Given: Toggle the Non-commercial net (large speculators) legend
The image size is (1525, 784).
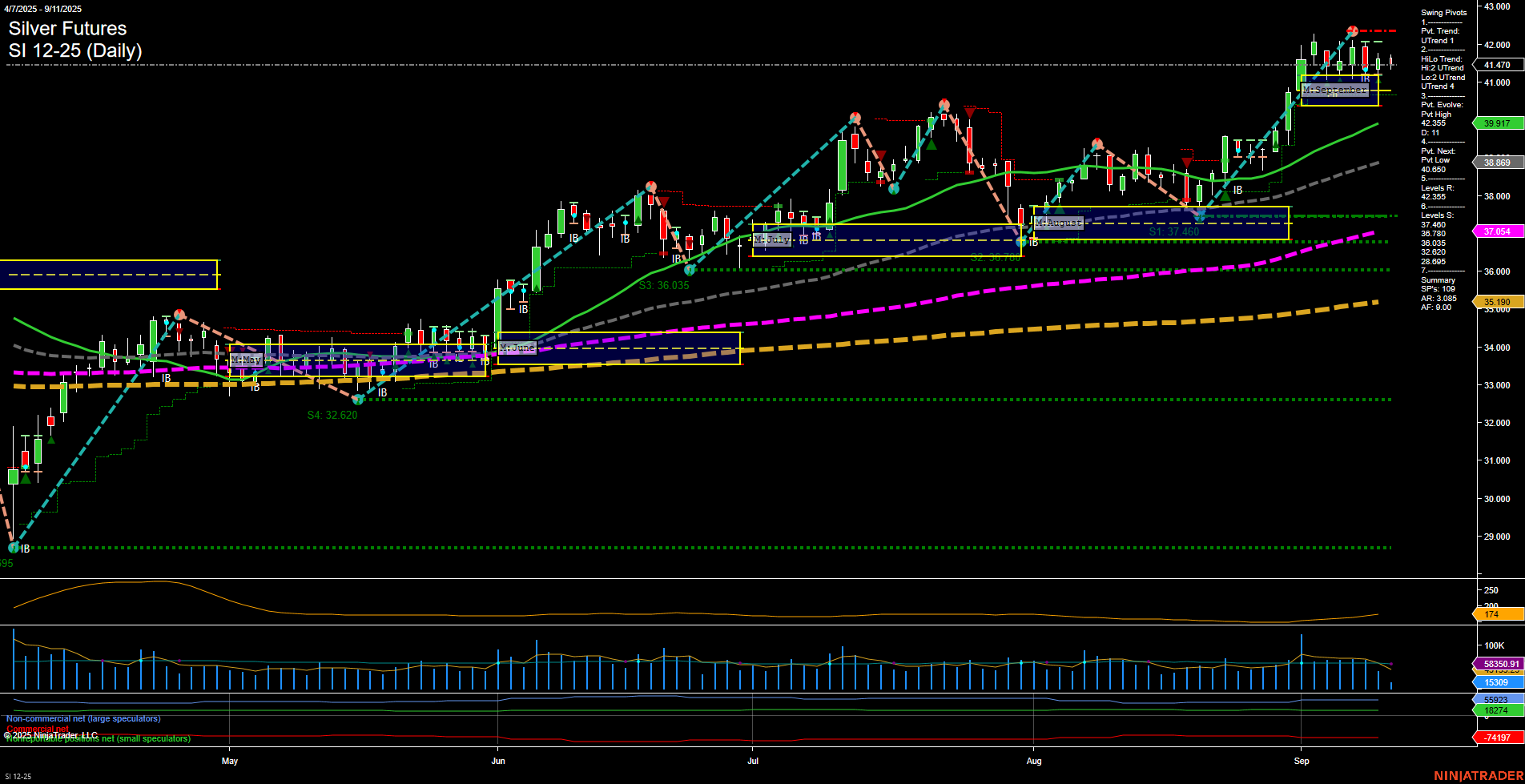Looking at the screenshot, I should (x=83, y=718).
